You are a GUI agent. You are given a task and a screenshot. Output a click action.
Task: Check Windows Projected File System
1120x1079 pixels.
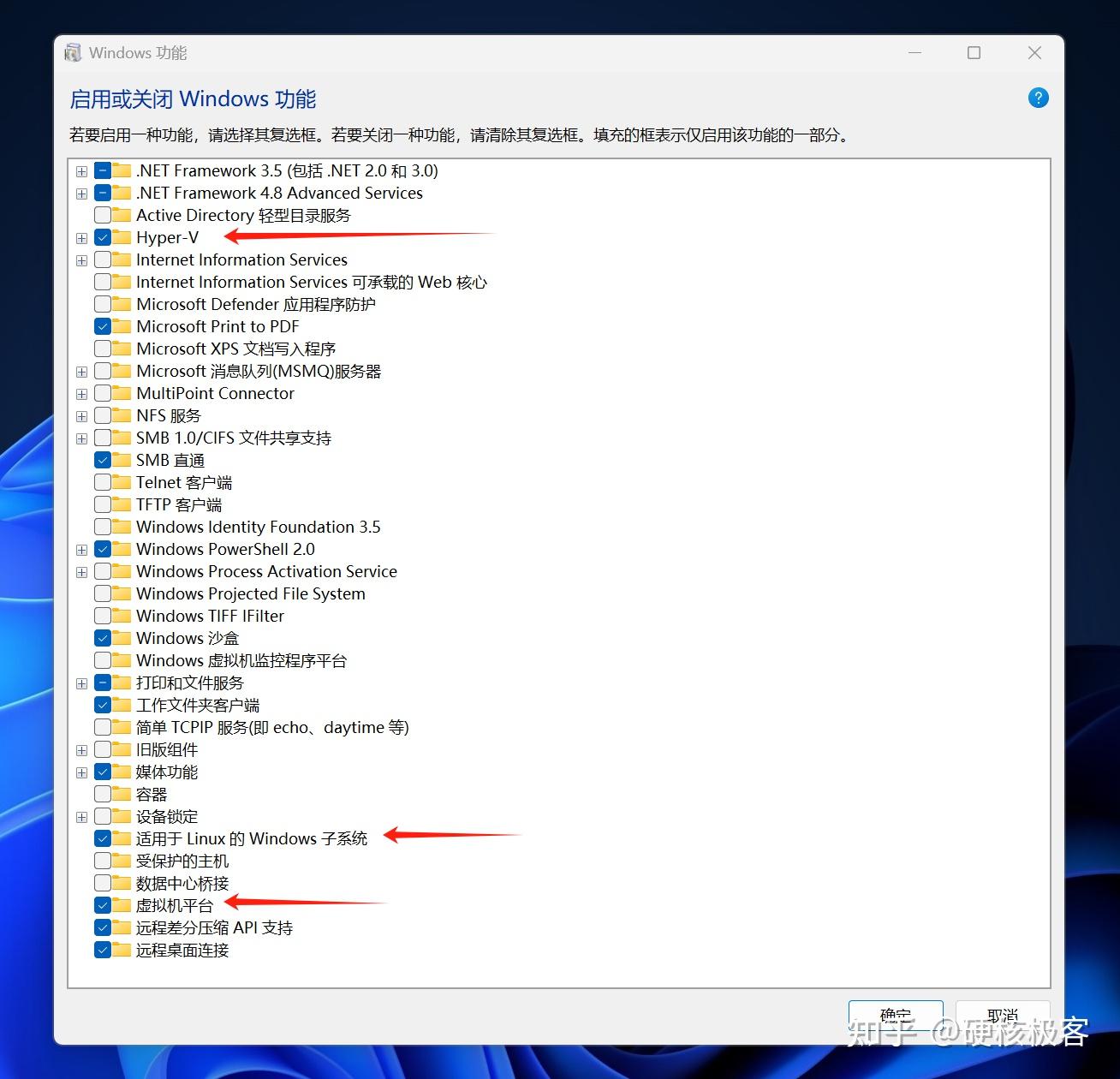101,593
